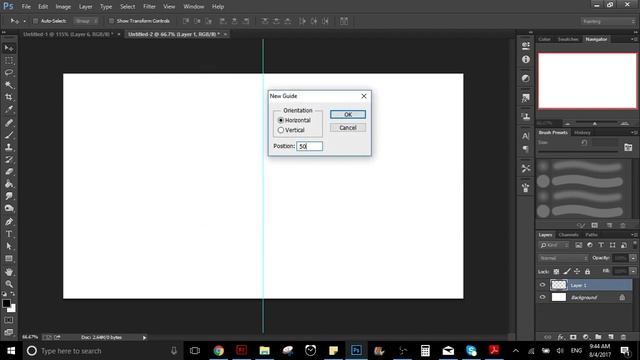This screenshot has height=360, width=640.
Task: Toggle lock transparent pixels in Layers panel
Action: click(556, 271)
